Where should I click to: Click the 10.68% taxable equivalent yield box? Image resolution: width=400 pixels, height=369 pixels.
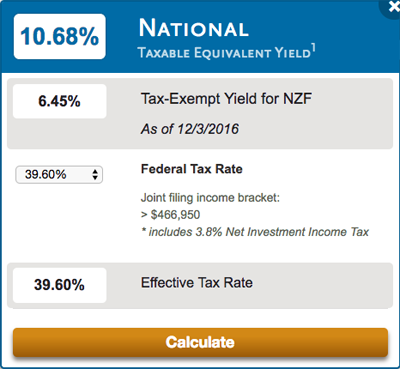point(60,36)
